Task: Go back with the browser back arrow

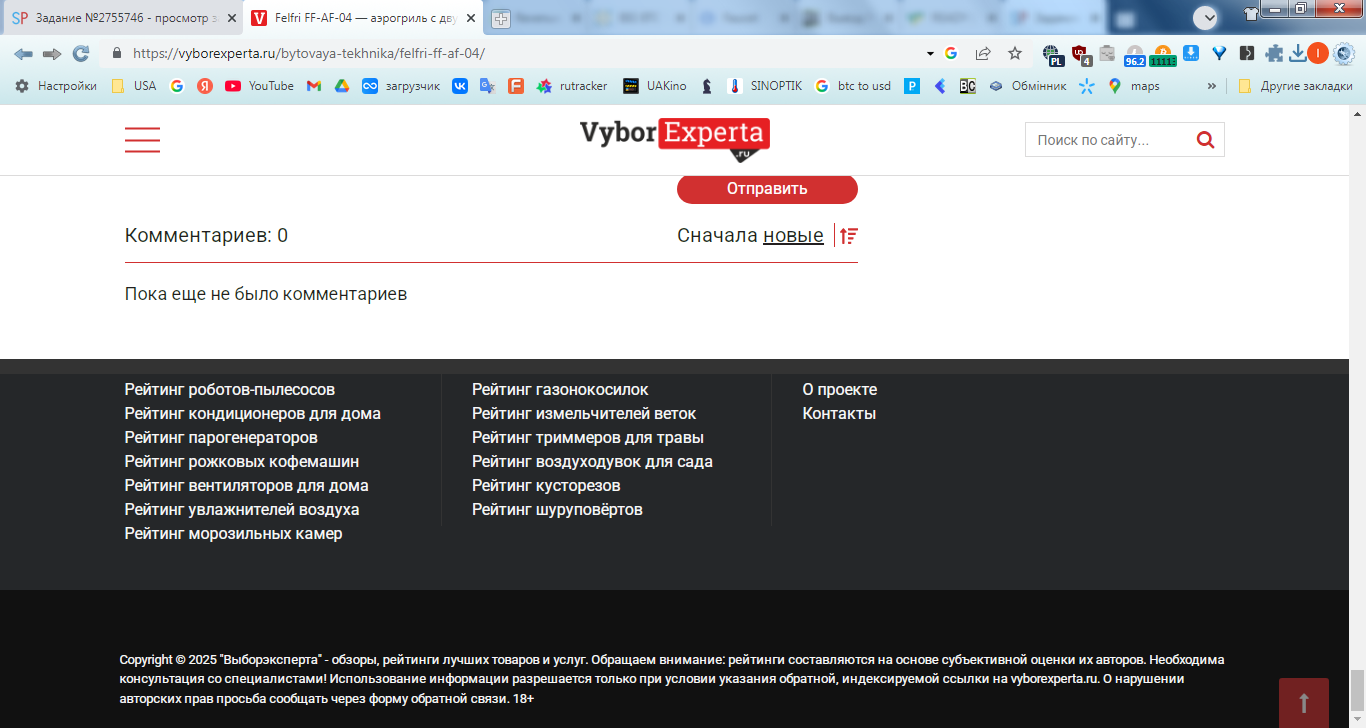Action: click(23, 53)
